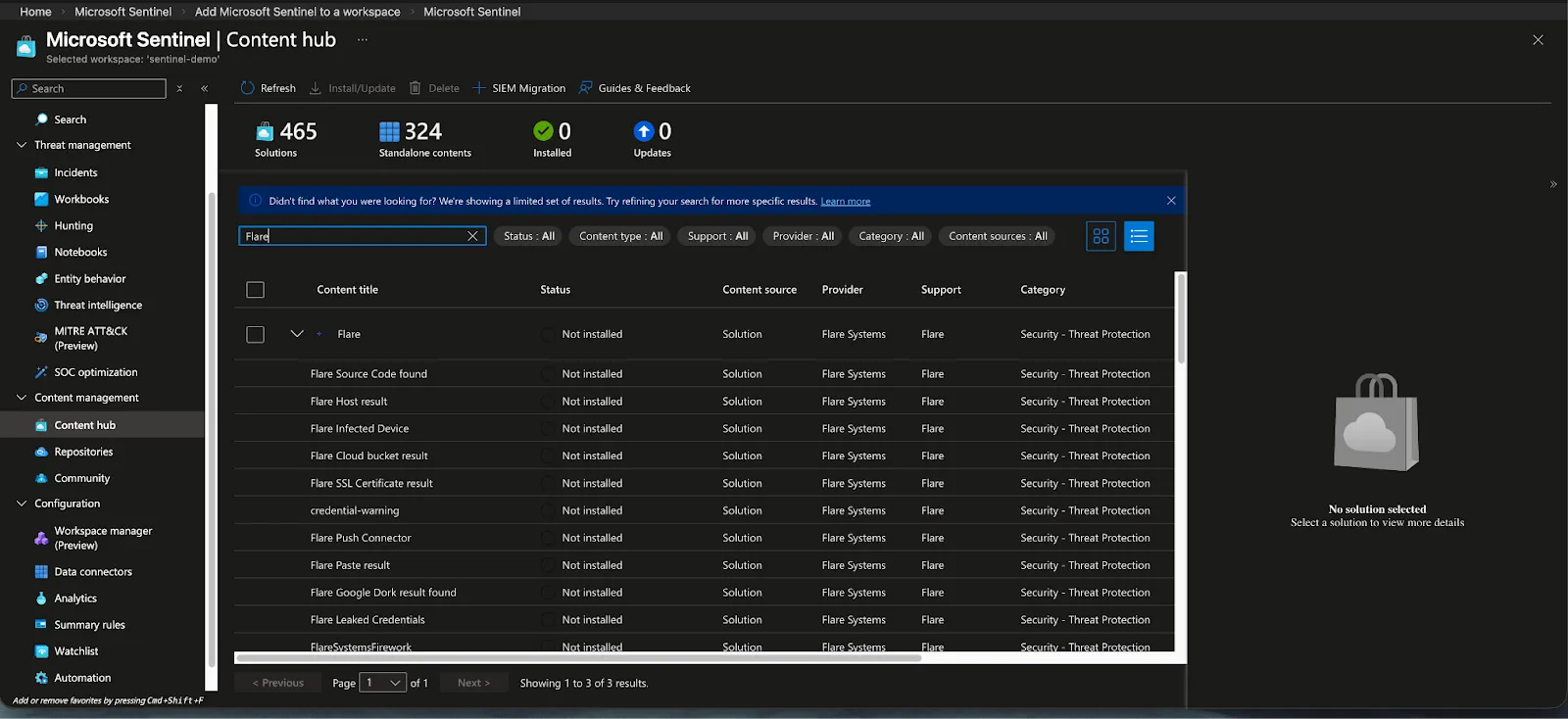This screenshot has width=1568, height=719.
Task: Go to Home breadcrumb
Action: (x=36, y=12)
